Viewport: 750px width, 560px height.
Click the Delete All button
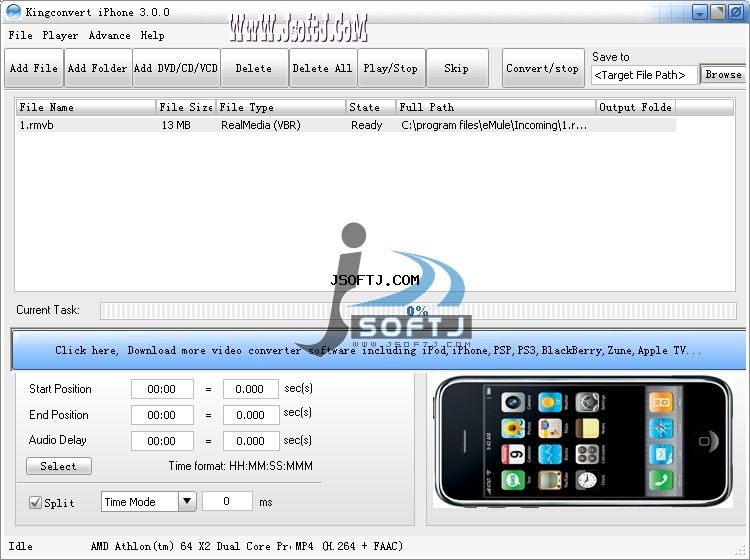click(x=323, y=68)
